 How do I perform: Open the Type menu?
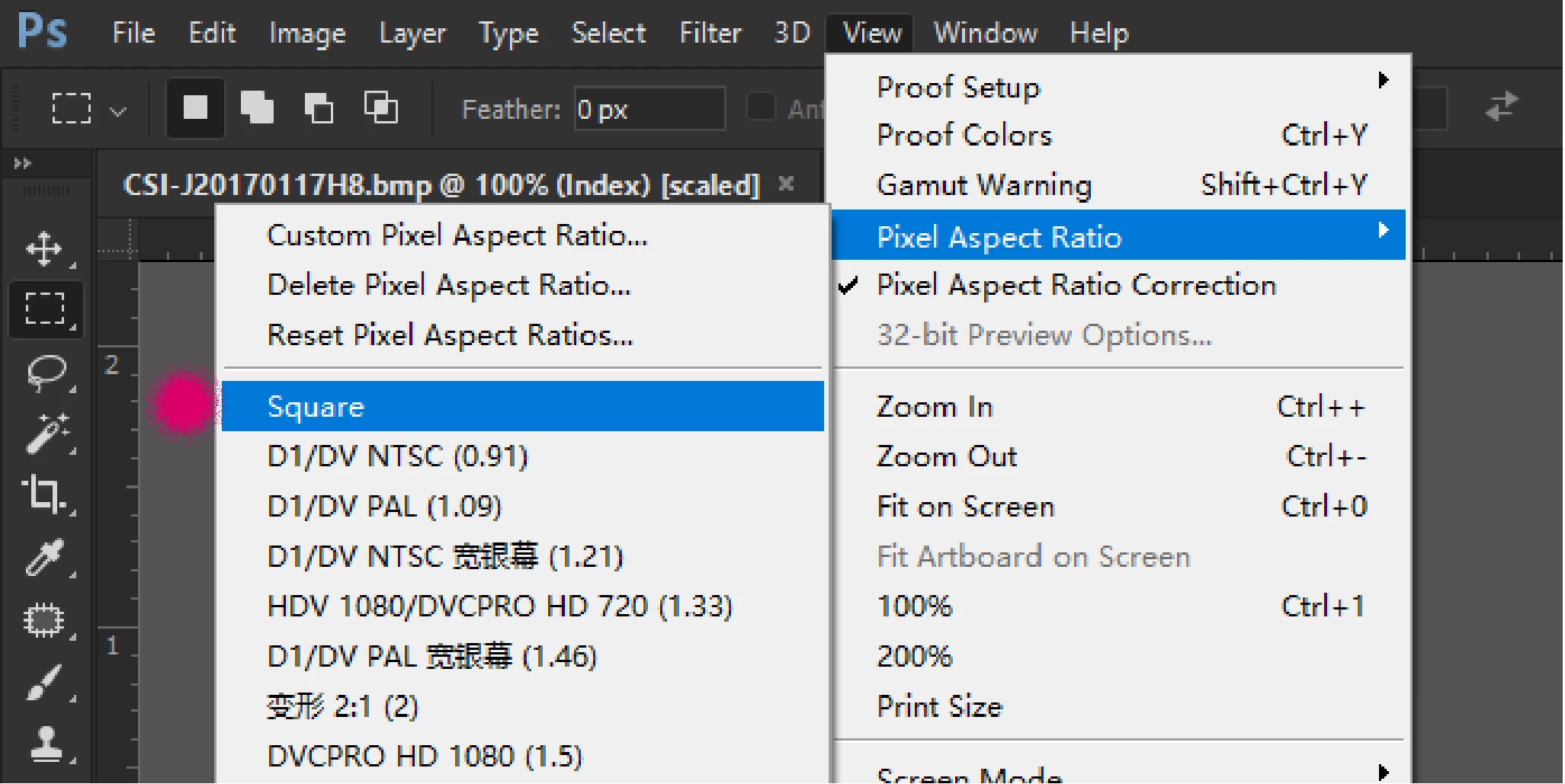point(508,34)
